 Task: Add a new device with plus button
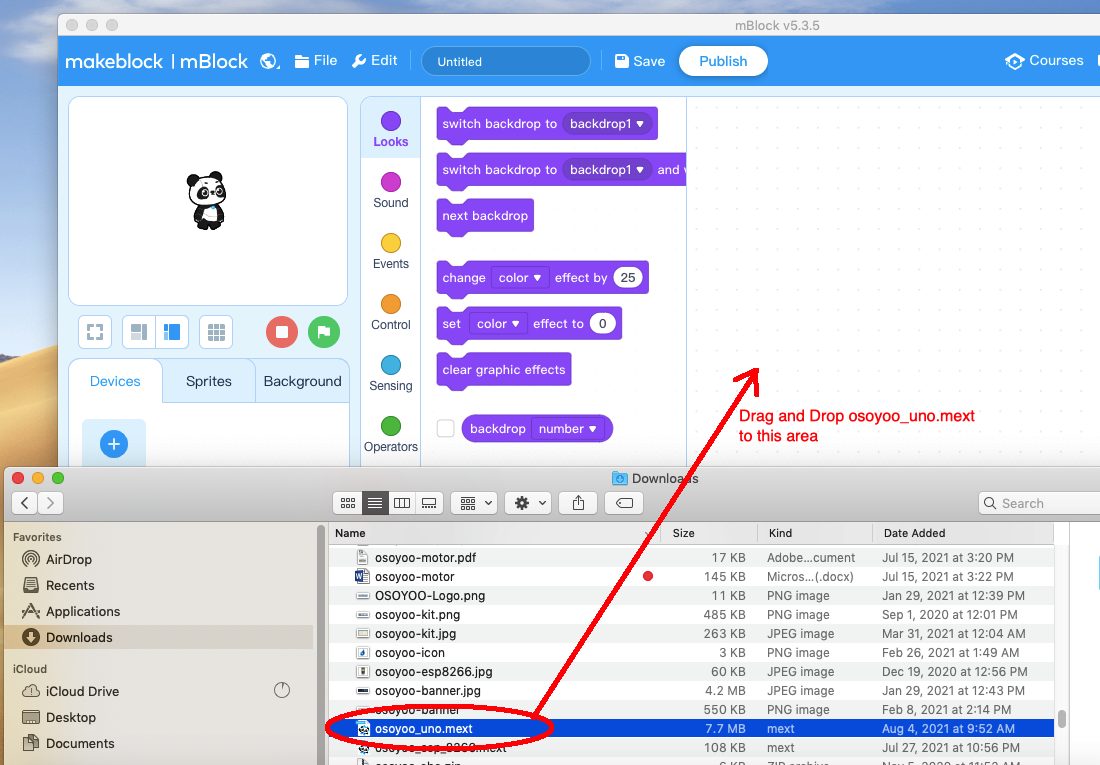coord(114,444)
